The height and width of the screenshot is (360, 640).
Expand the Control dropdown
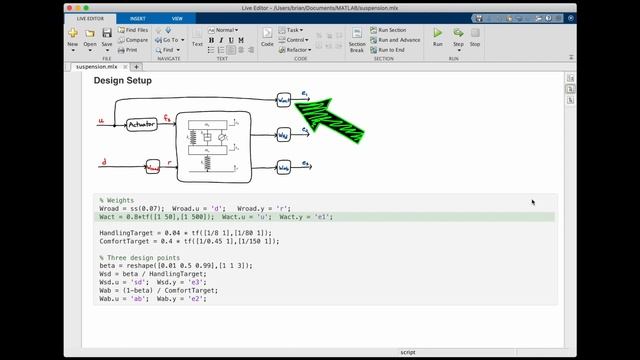click(307, 40)
